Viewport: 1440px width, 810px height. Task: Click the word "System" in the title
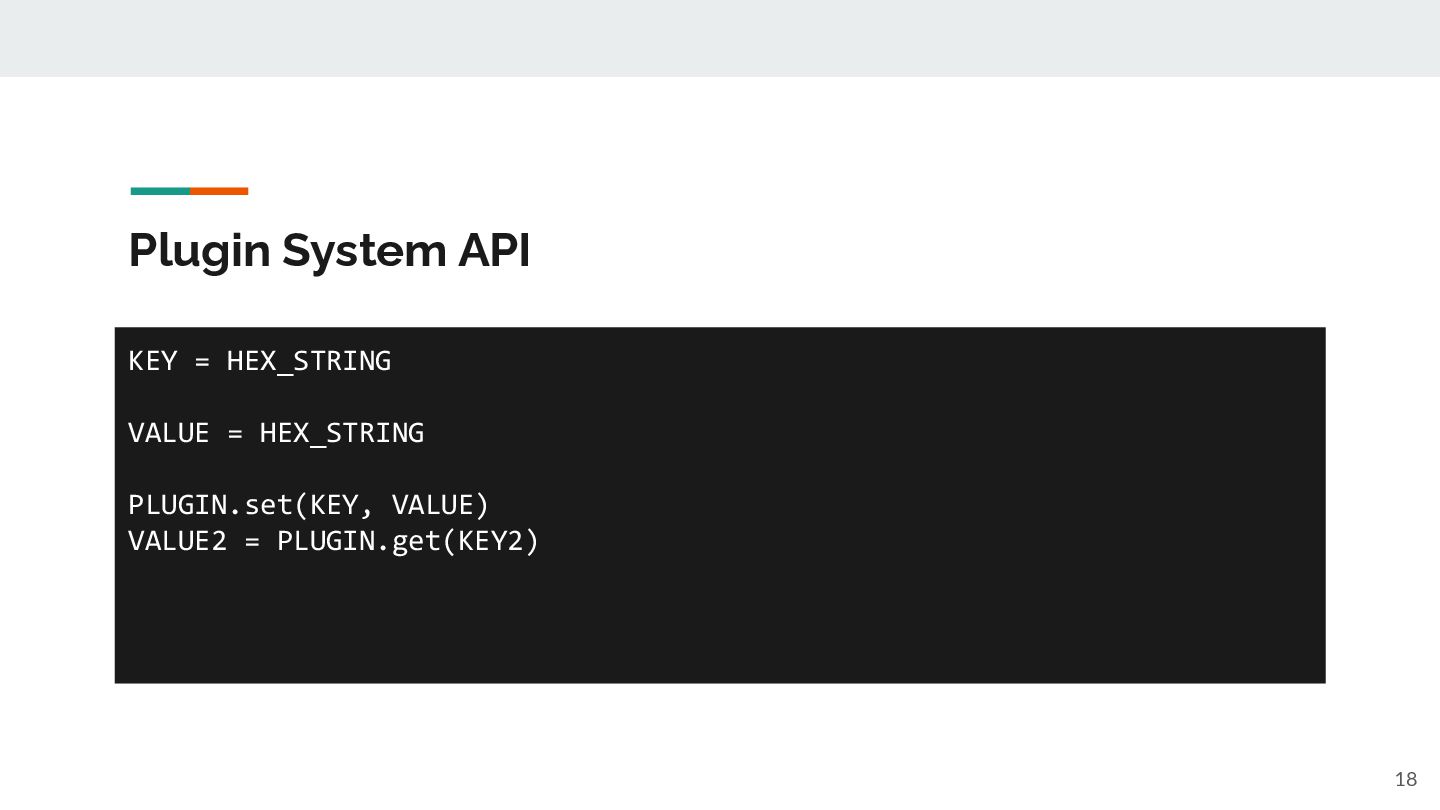coord(364,250)
